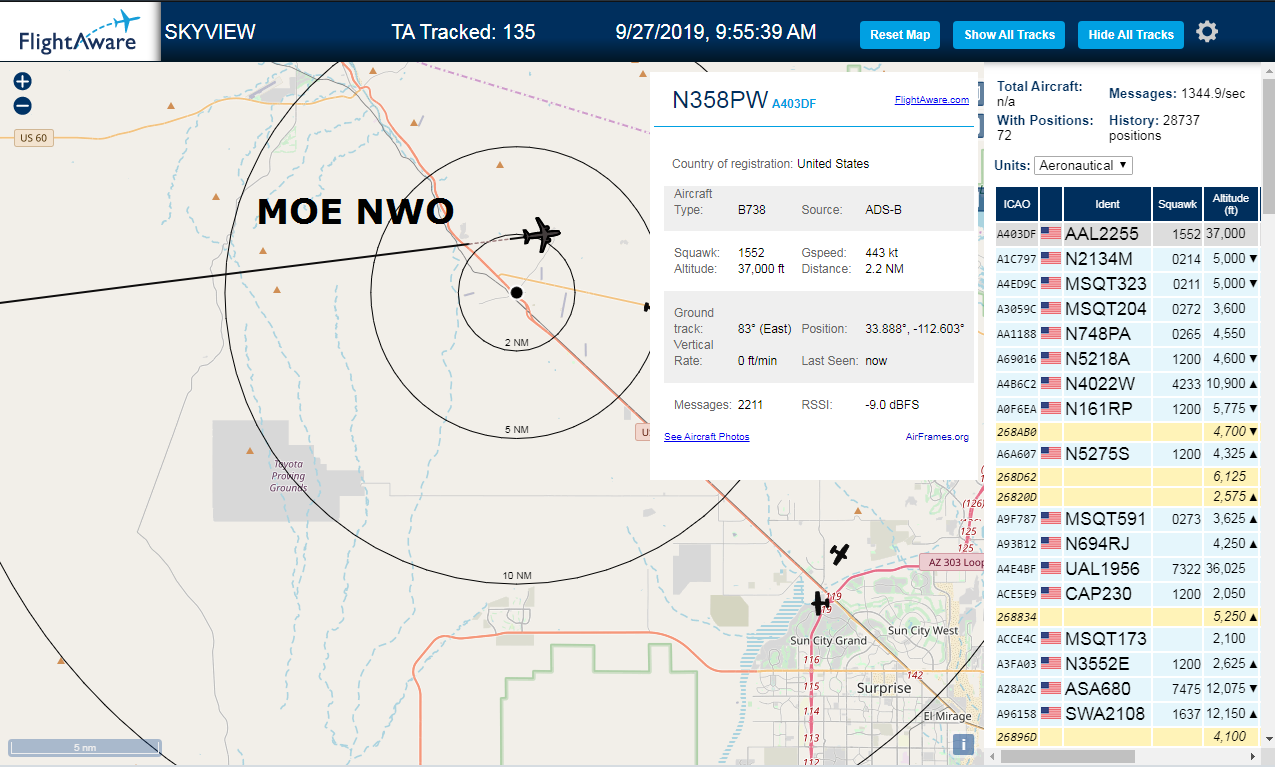Open settings via the gear icon
The height and width of the screenshot is (767, 1275).
1207,32
